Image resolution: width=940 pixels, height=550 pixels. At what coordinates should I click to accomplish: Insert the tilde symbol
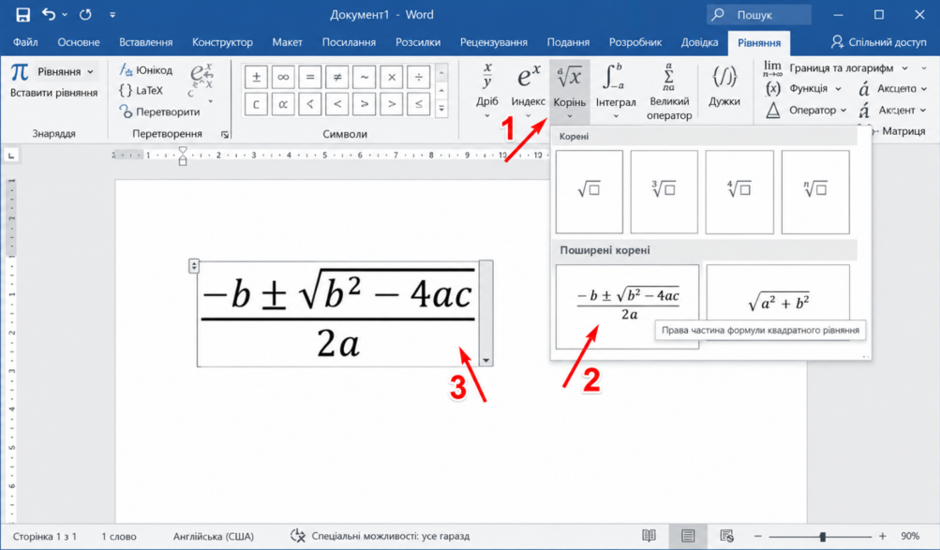pos(364,77)
